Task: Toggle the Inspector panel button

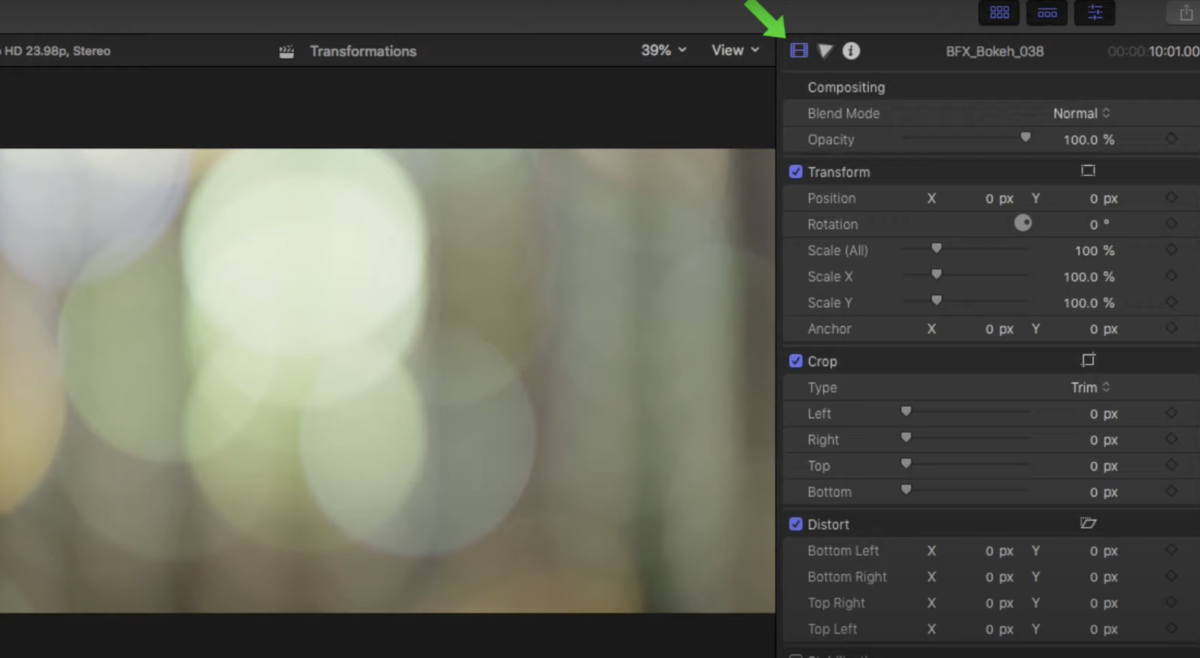Action: click(x=1095, y=13)
